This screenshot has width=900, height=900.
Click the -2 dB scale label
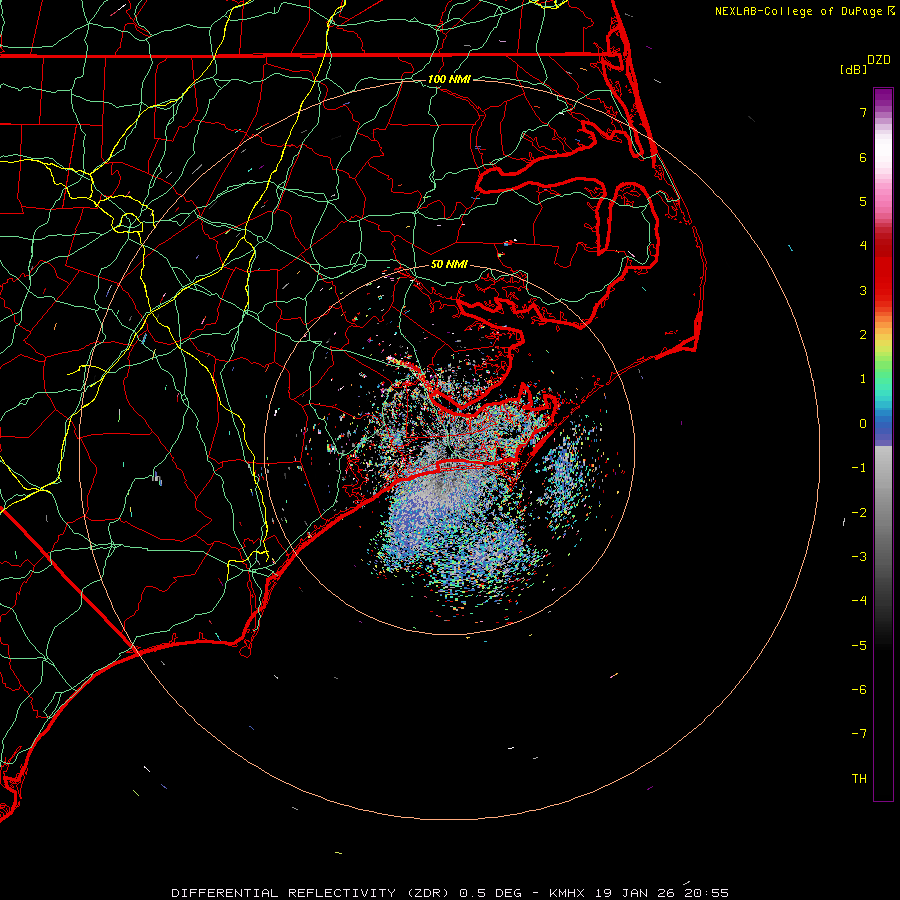click(859, 513)
